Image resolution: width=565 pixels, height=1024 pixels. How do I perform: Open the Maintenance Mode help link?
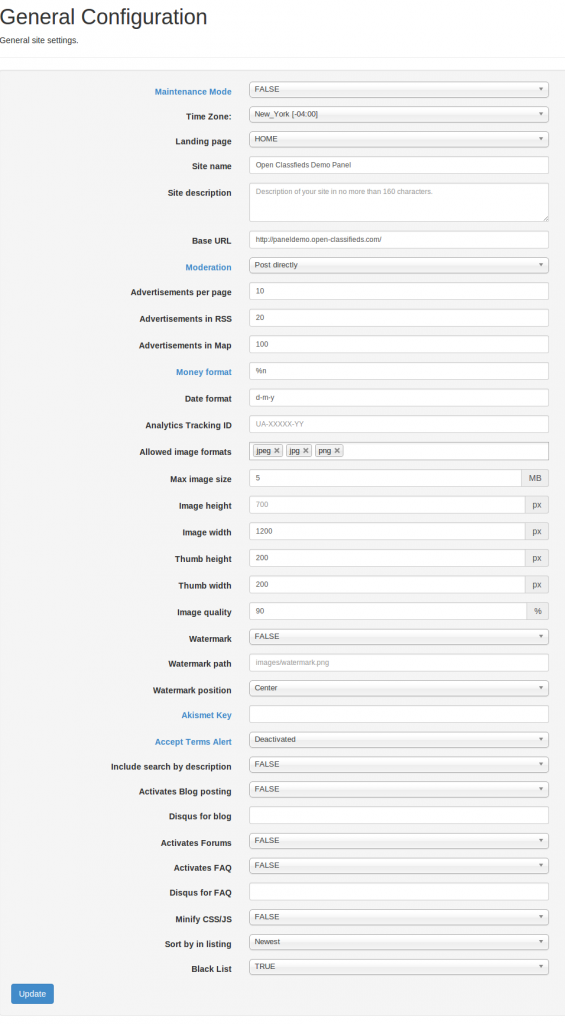pos(193,91)
